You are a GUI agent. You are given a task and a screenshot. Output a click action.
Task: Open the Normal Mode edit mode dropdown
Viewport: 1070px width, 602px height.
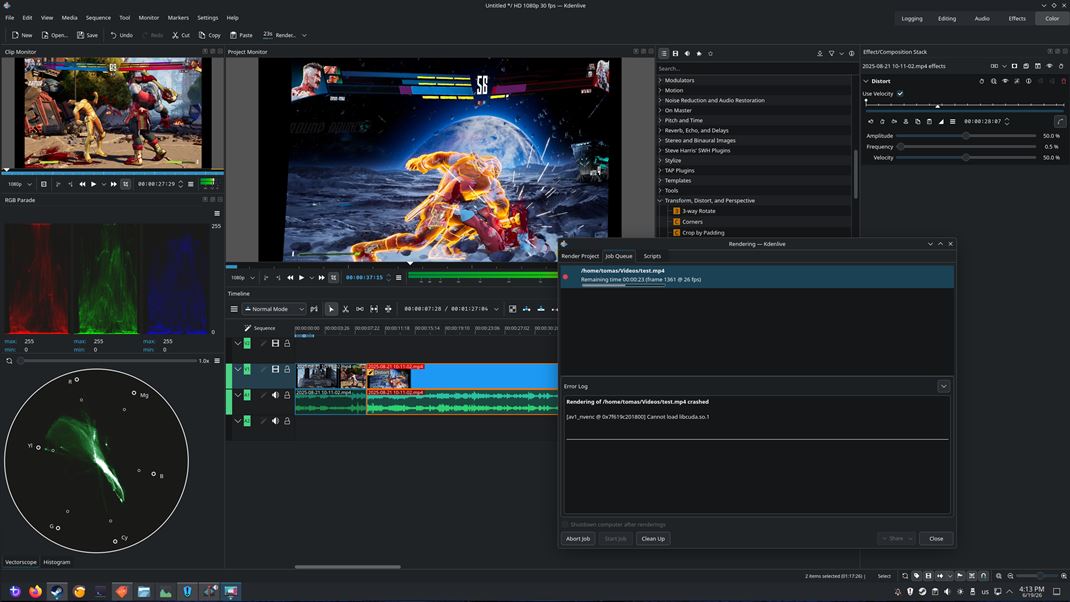pyautogui.click(x=274, y=309)
